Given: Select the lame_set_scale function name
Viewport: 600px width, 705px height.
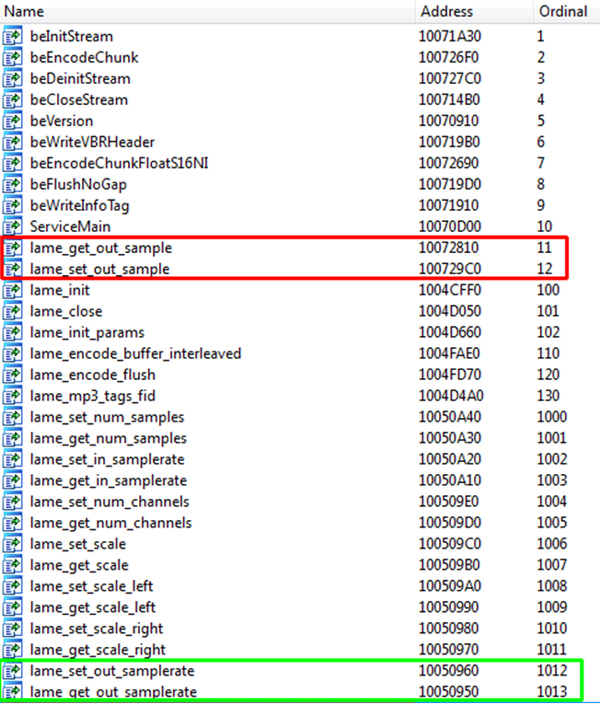Looking at the screenshot, I should (x=78, y=544).
